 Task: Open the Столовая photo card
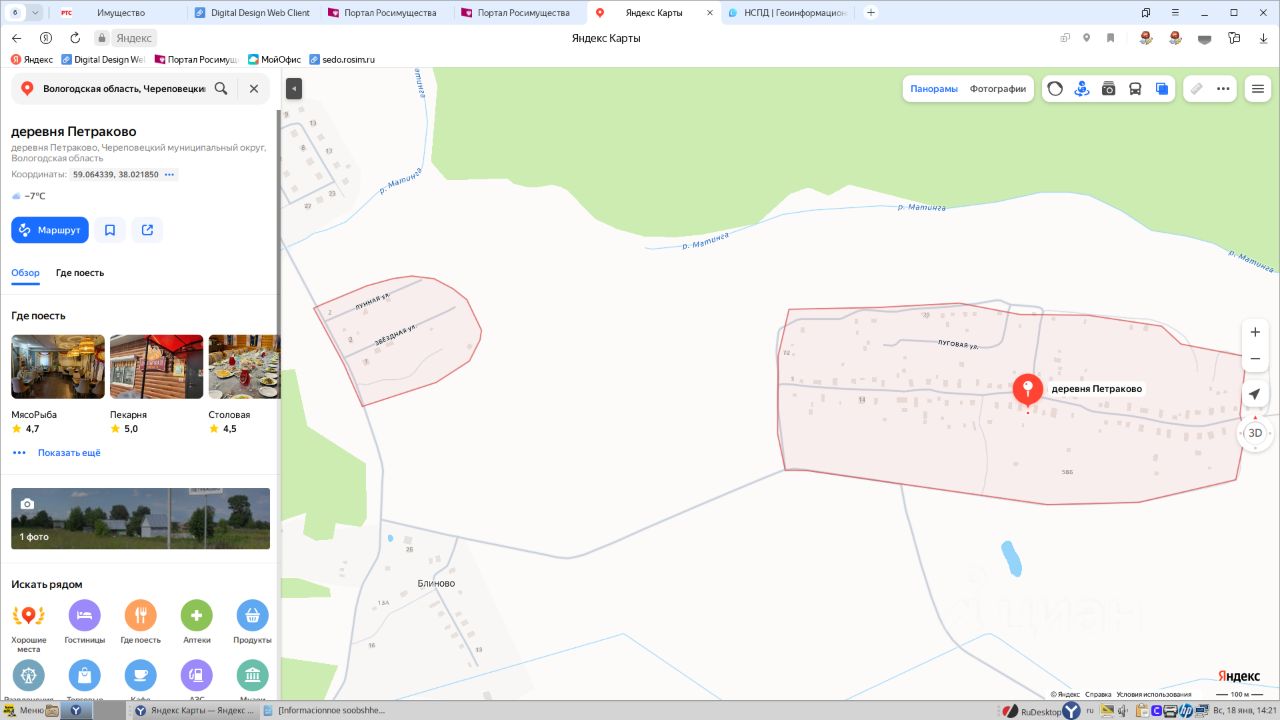click(x=243, y=367)
